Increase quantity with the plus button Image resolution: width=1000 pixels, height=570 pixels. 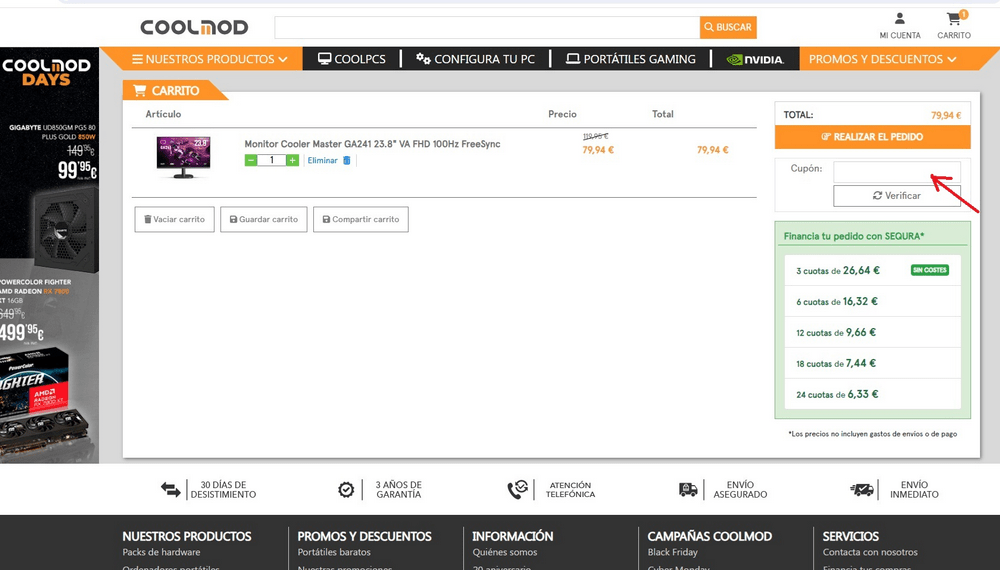(x=292, y=160)
